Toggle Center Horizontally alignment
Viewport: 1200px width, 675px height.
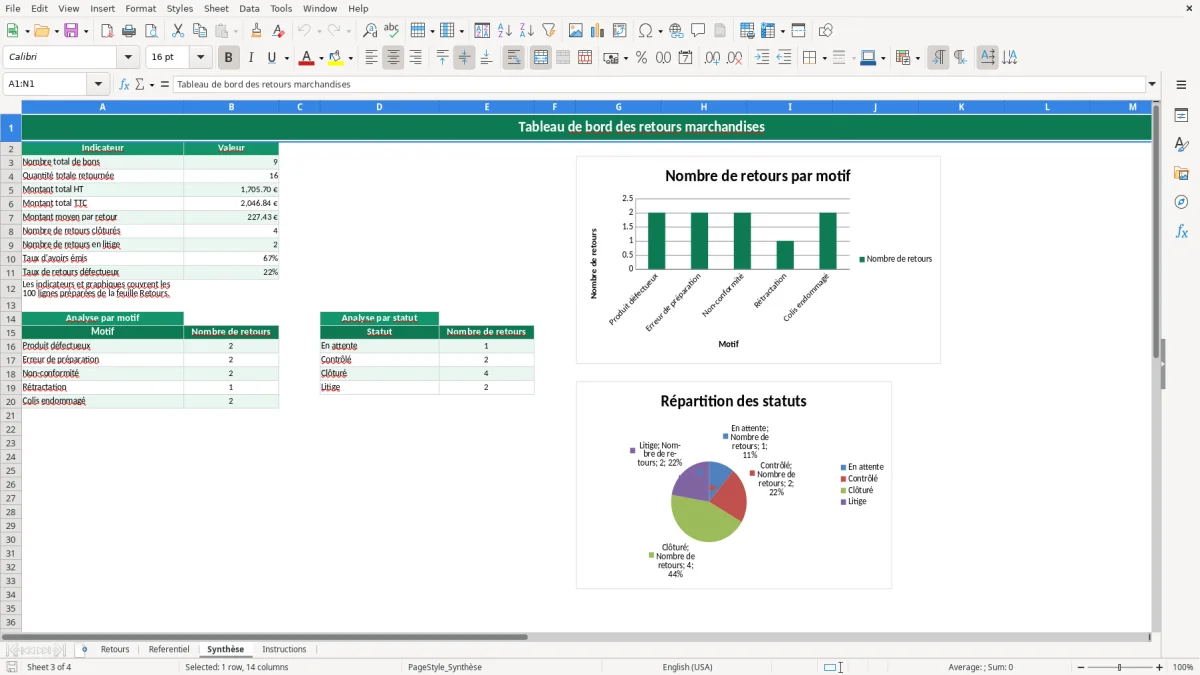click(x=393, y=58)
